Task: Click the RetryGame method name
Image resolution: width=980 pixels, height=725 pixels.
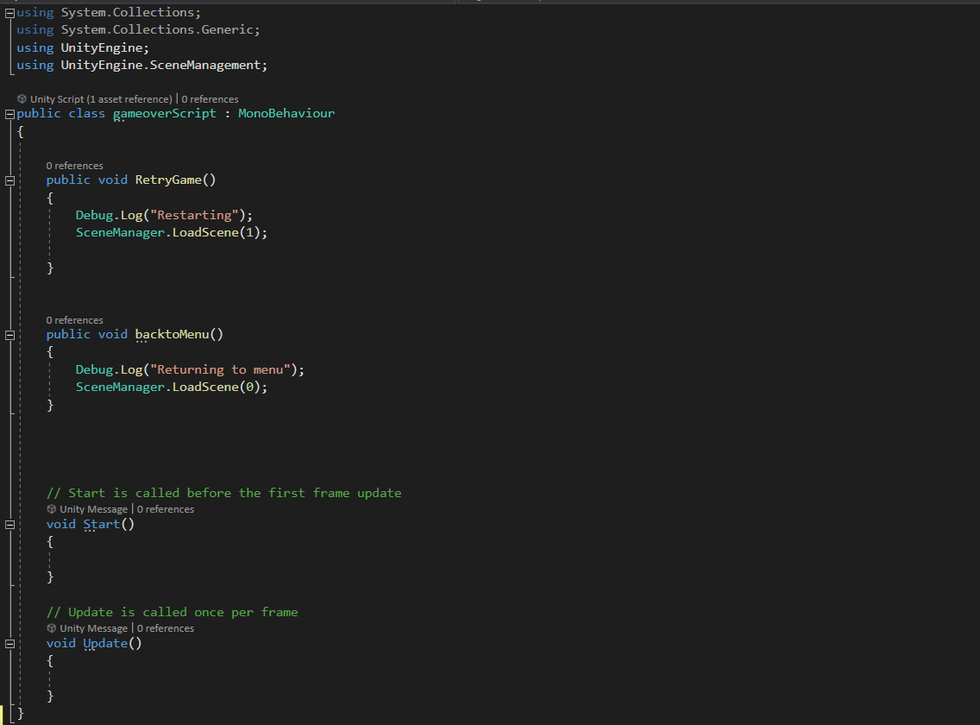Action: tap(168, 180)
